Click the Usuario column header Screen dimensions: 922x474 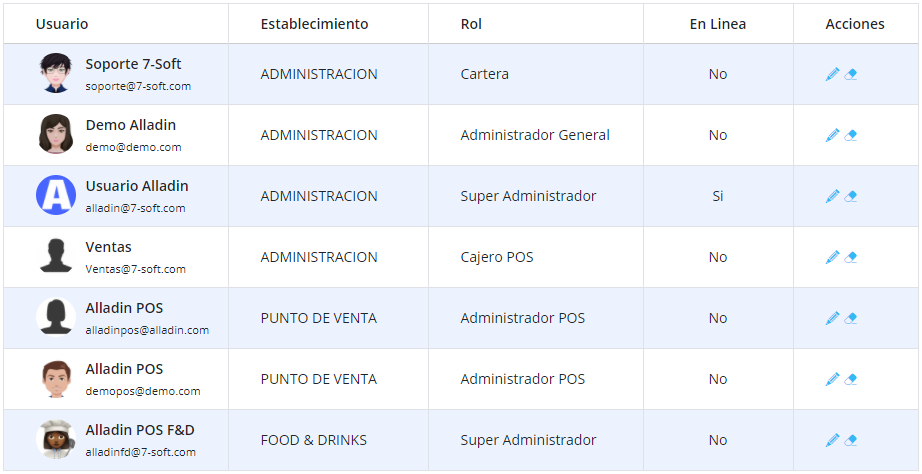coord(62,24)
